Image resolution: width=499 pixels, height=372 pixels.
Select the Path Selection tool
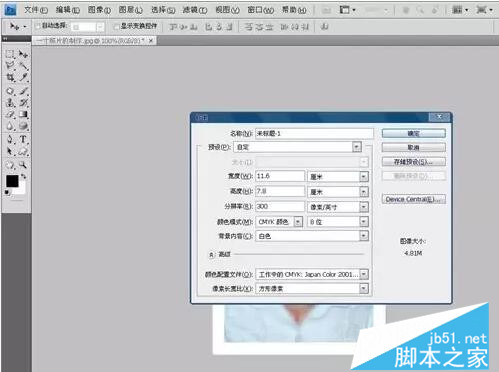coord(10,152)
